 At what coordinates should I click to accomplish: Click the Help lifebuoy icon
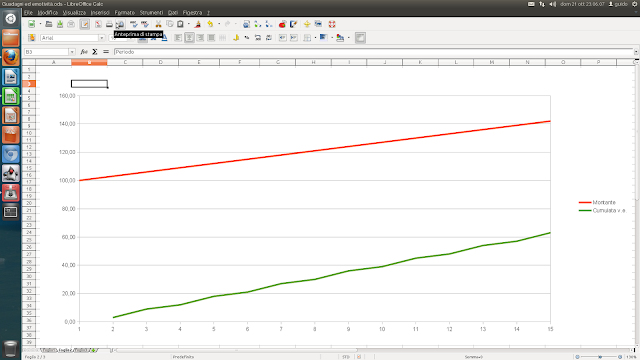332,24
